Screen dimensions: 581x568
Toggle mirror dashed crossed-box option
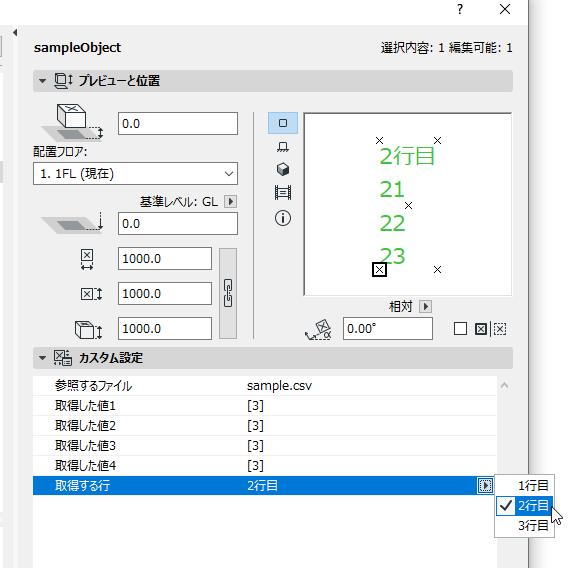coord(499,329)
